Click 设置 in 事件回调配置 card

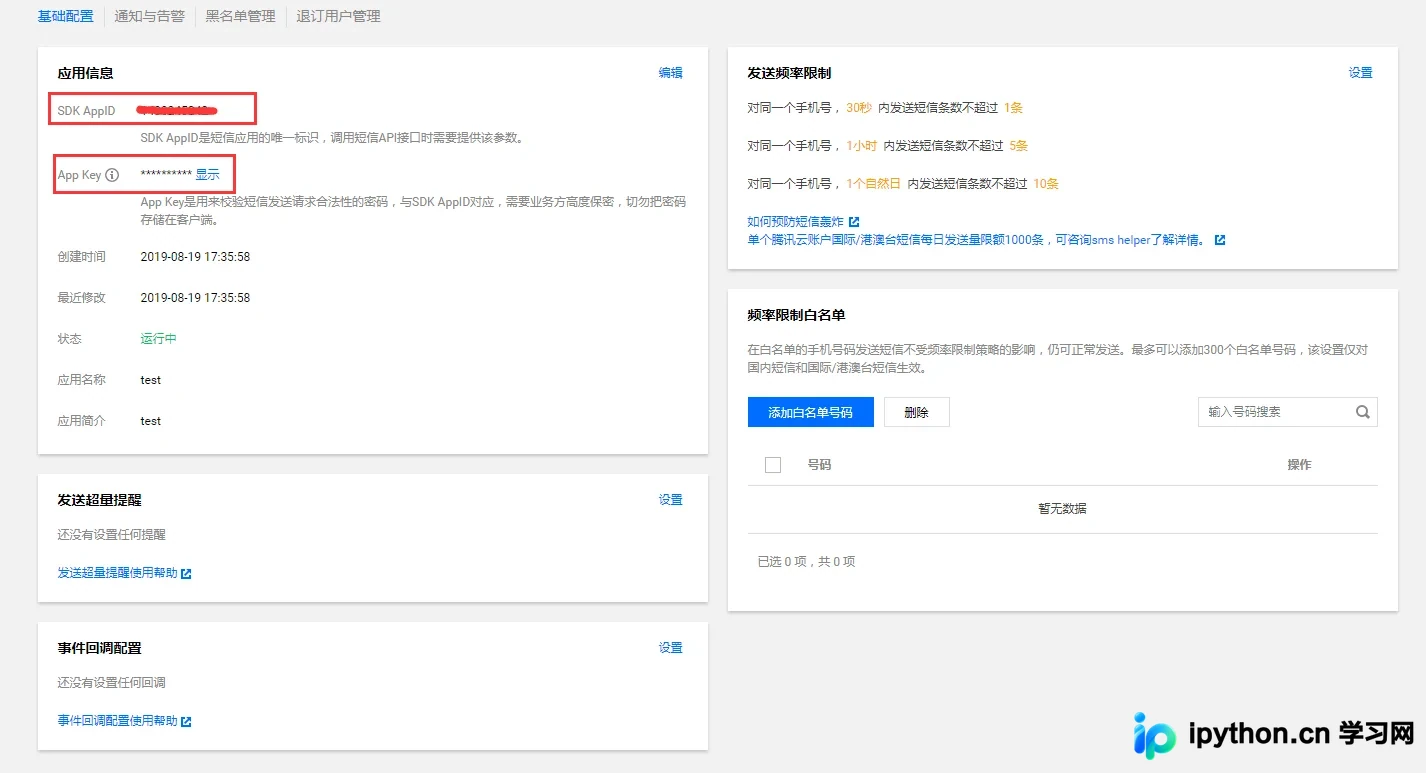[671, 648]
